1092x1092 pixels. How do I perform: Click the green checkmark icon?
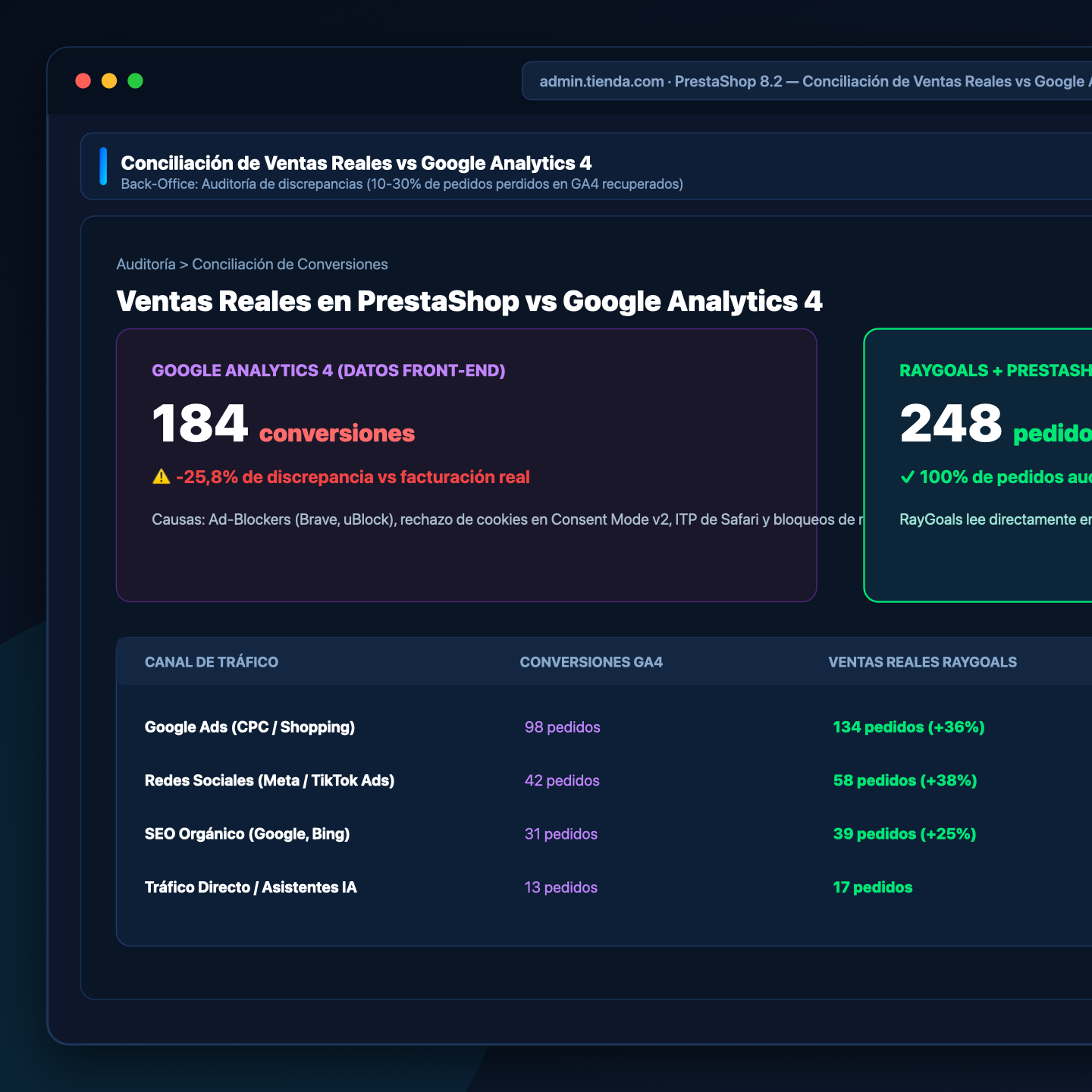click(x=907, y=477)
